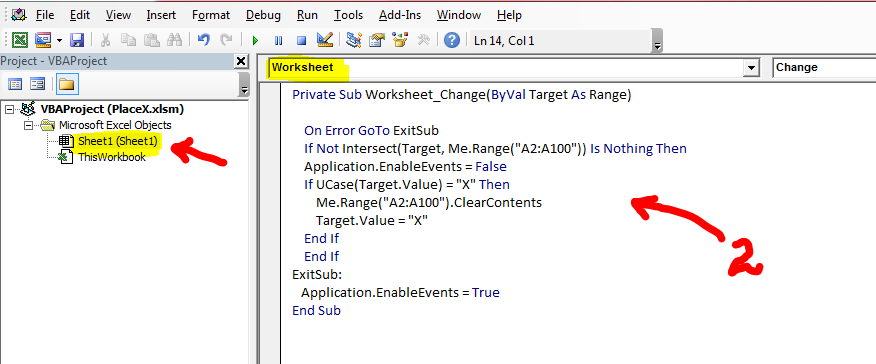Click the If Not Intersect code line
Viewport: 876px width, 364px height.
tap(495, 149)
